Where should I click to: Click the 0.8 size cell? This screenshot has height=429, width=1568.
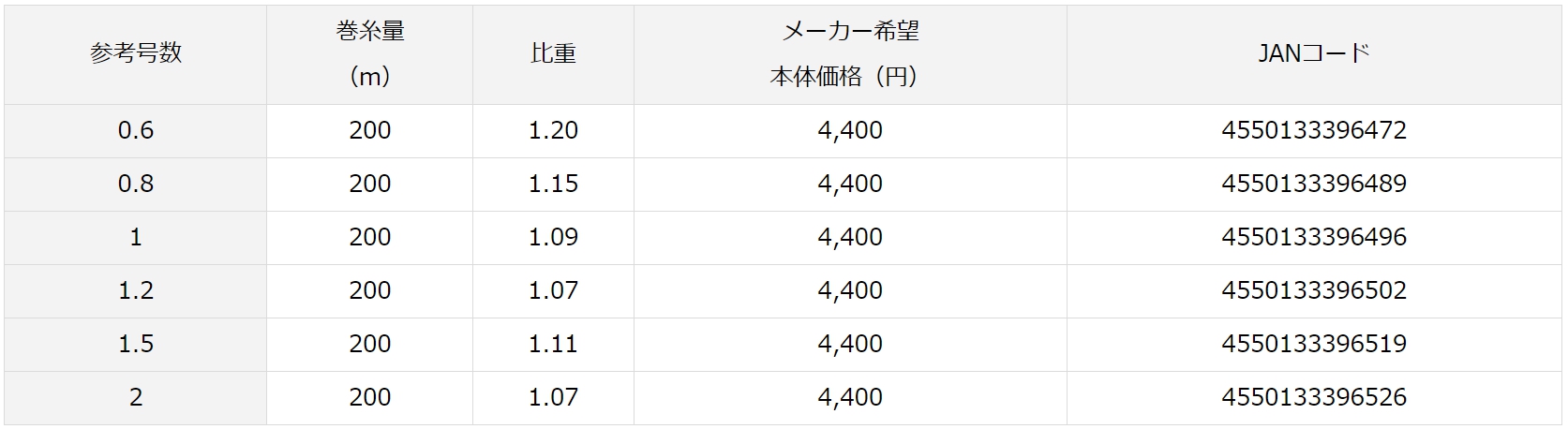pyautogui.click(x=136, y=184)
